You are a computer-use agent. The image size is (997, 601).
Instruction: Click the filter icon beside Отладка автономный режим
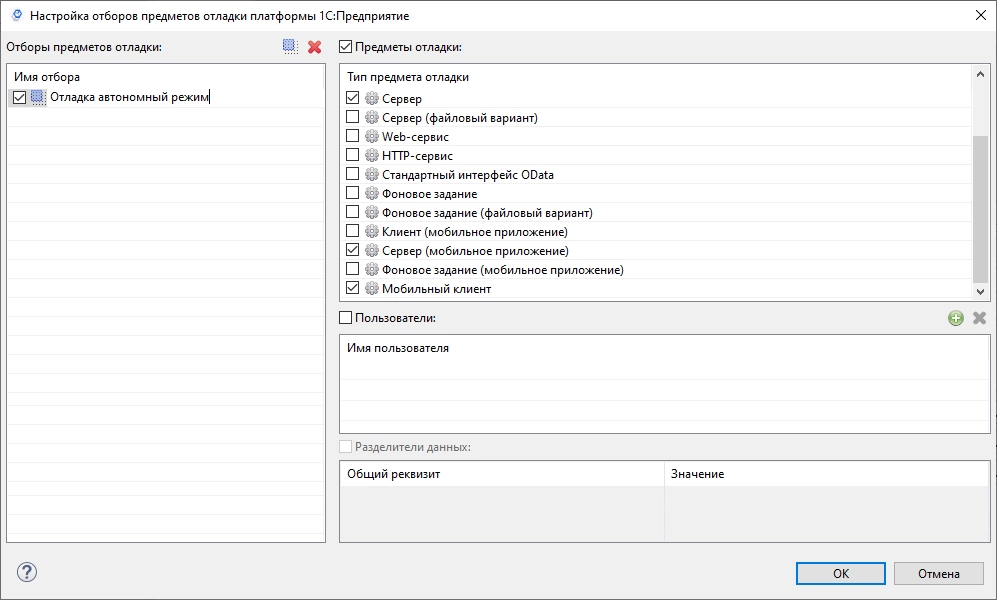(38, 97)
